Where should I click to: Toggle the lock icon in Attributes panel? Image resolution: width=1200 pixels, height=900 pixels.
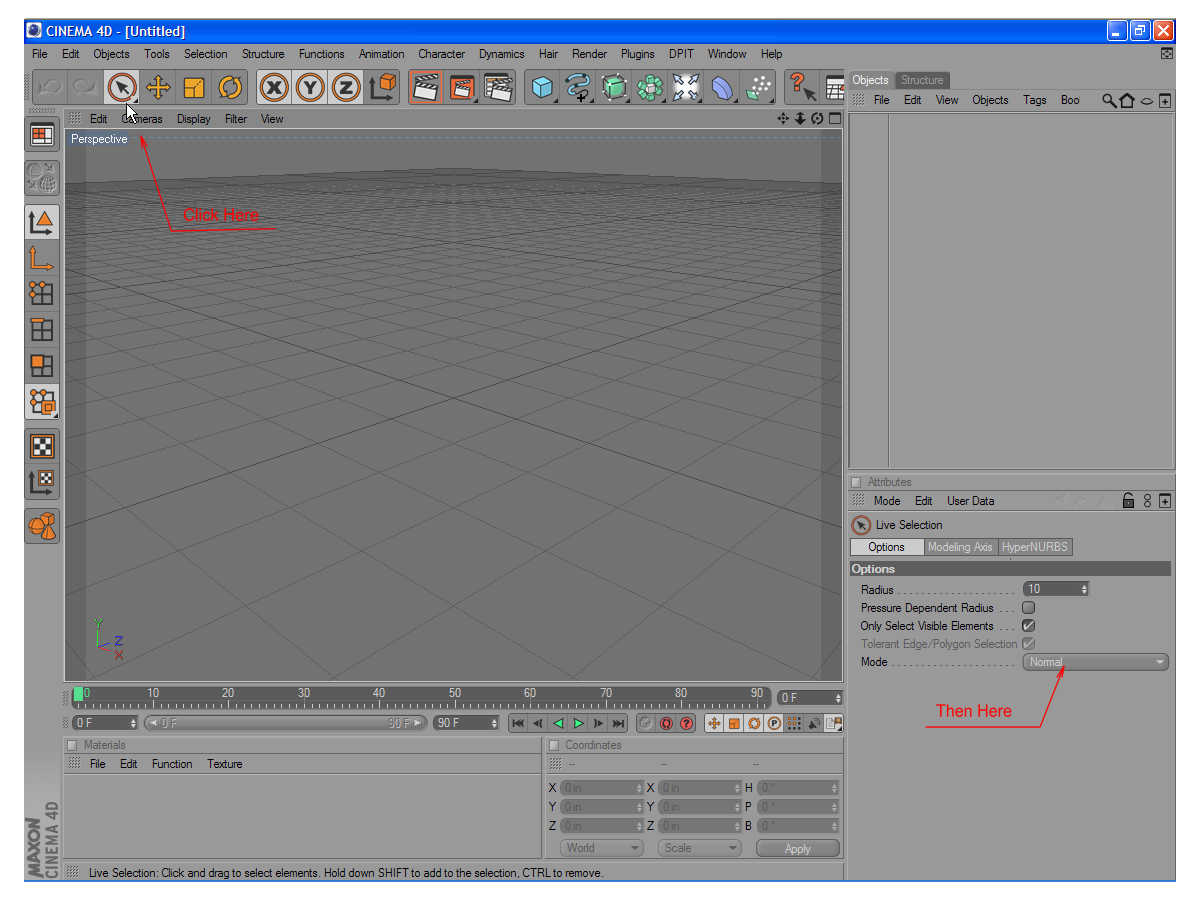(1128, 501)
